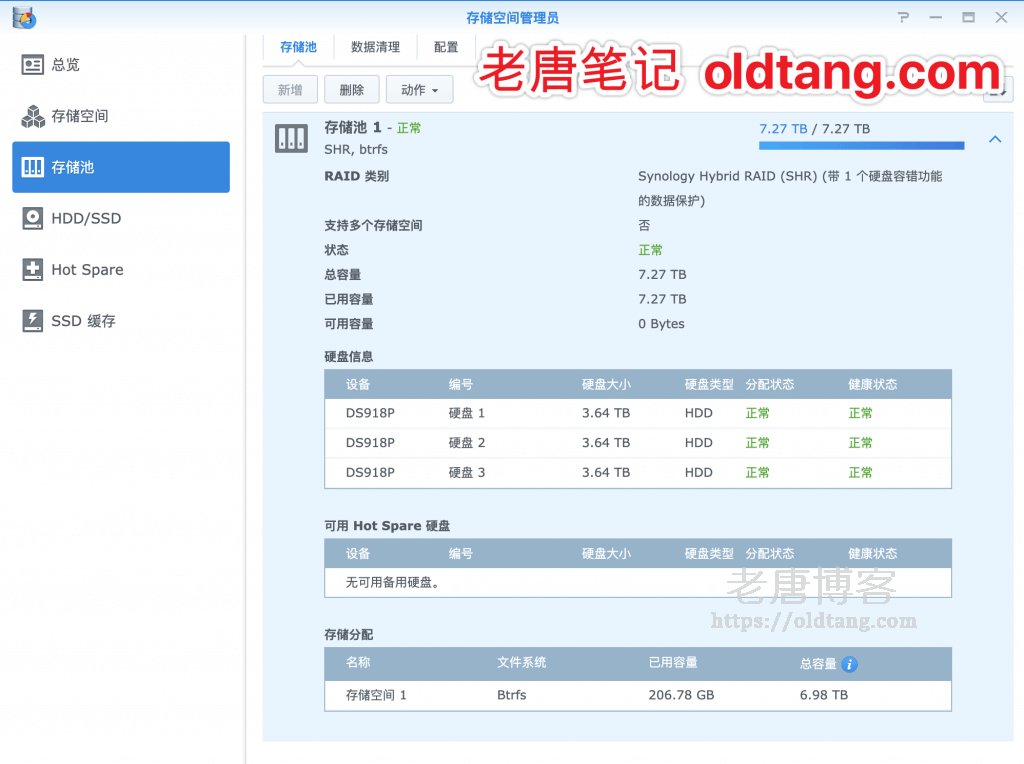
Task: Click the SHR, btrfs subtitle
Action: tap(356, 150)
